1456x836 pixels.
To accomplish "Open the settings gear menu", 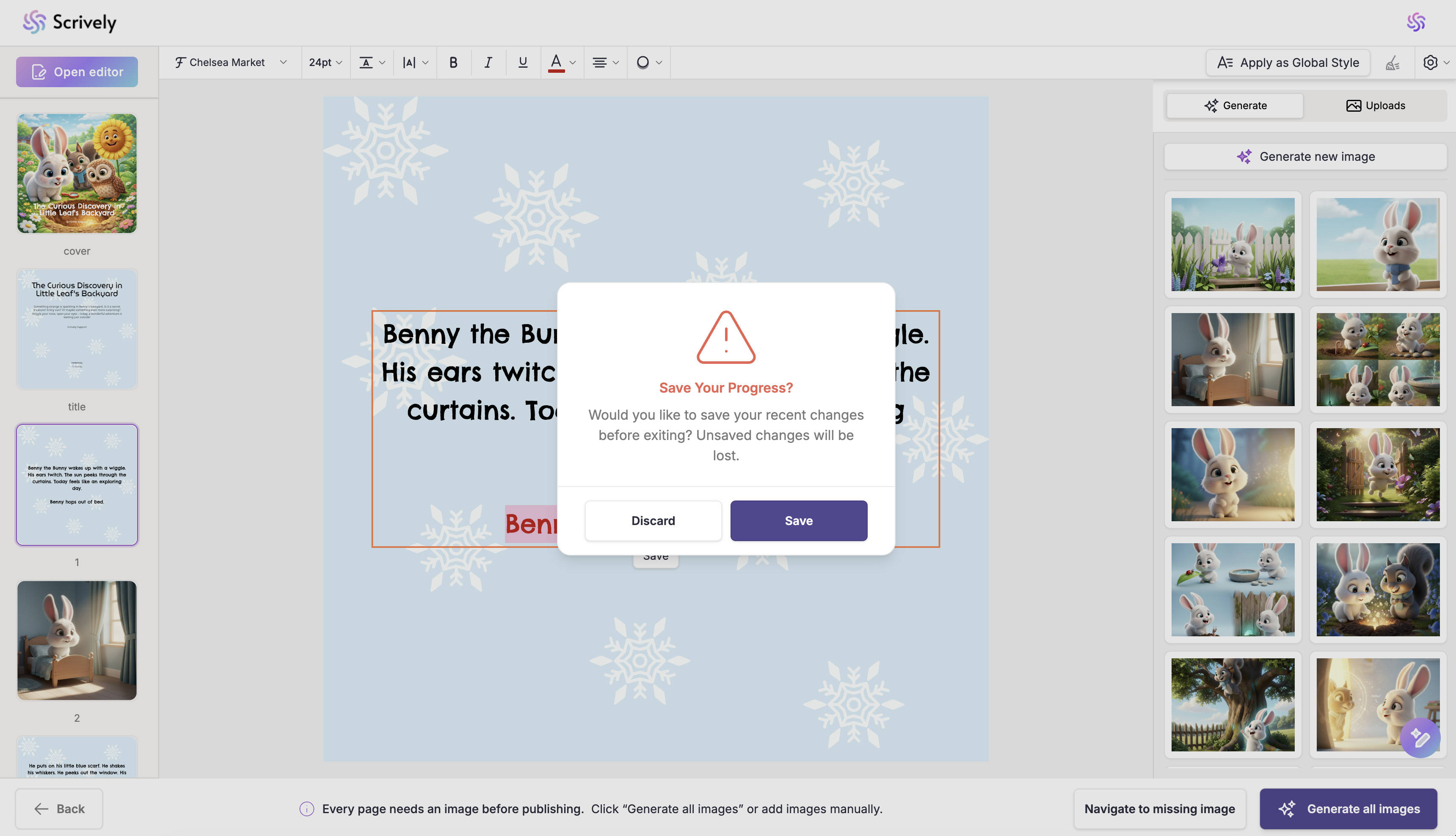I will click(x=1435, y=63).
